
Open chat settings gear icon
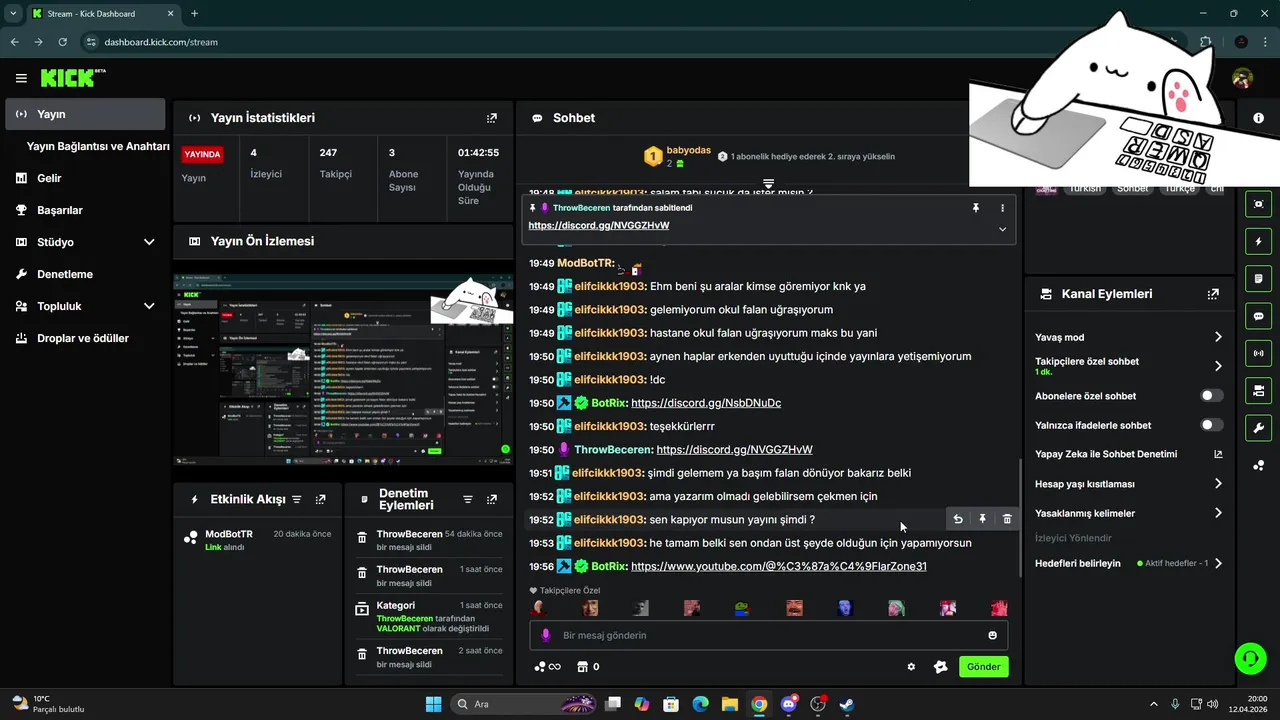[911, 667]
